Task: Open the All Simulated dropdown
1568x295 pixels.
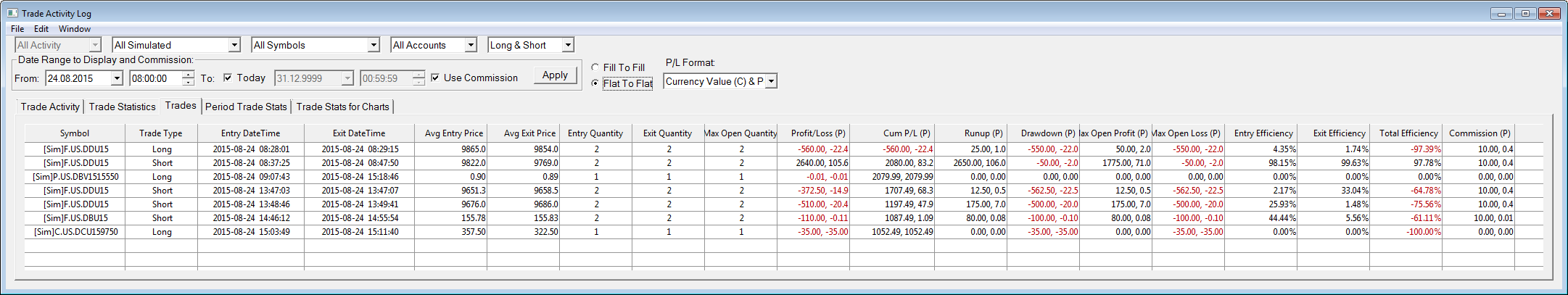Action: [x=234, y=45]
